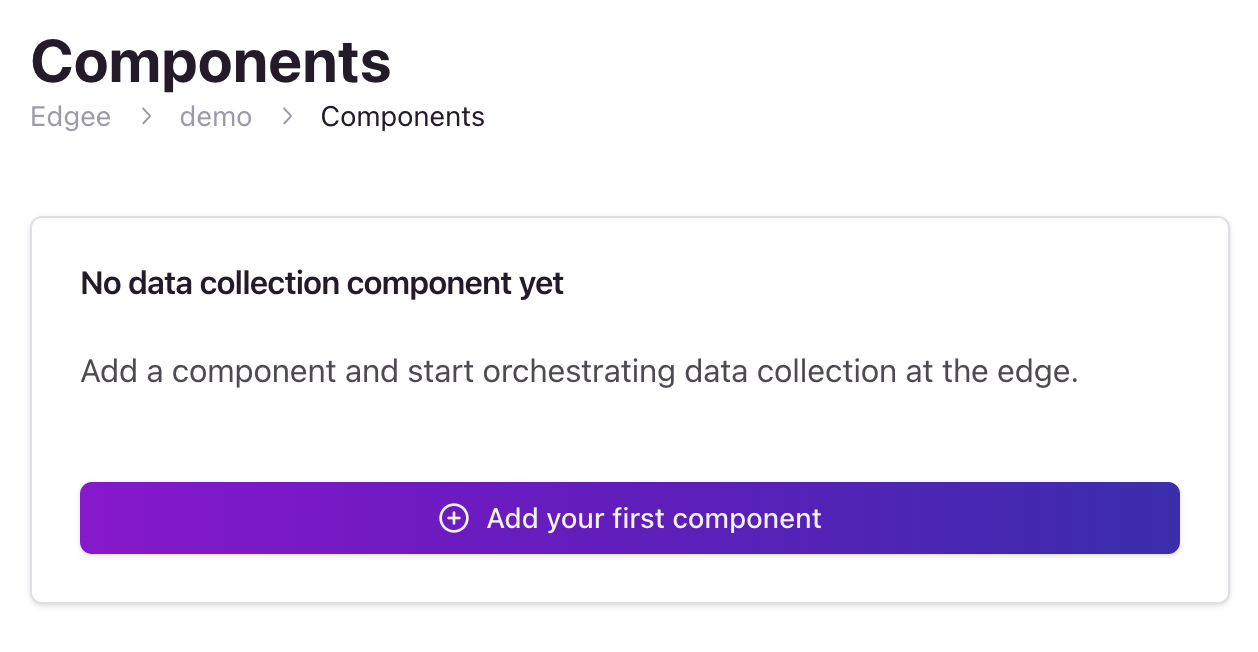Click the Add your first component button label
1258x652 pixels.
[x=653, y=518]
